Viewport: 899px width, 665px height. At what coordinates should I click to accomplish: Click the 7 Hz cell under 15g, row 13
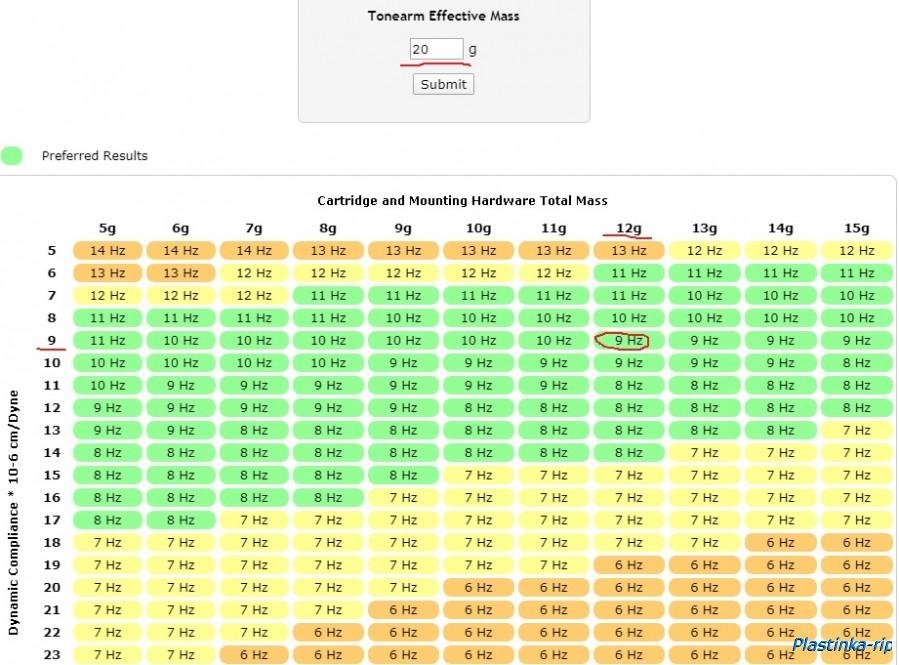click(x=856, y=430)
